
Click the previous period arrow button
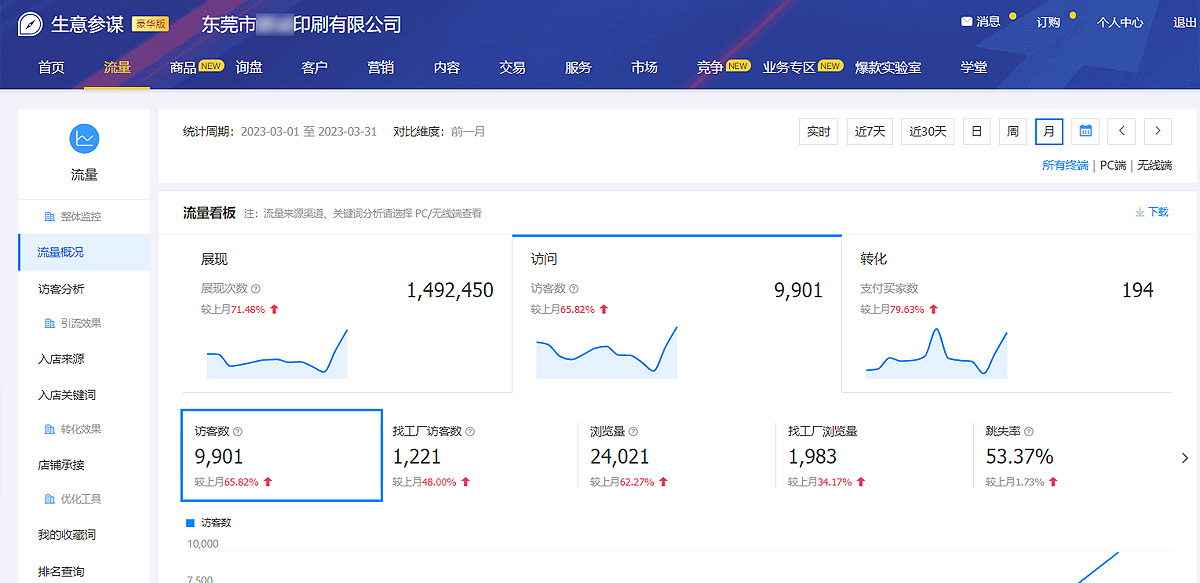1121,131
